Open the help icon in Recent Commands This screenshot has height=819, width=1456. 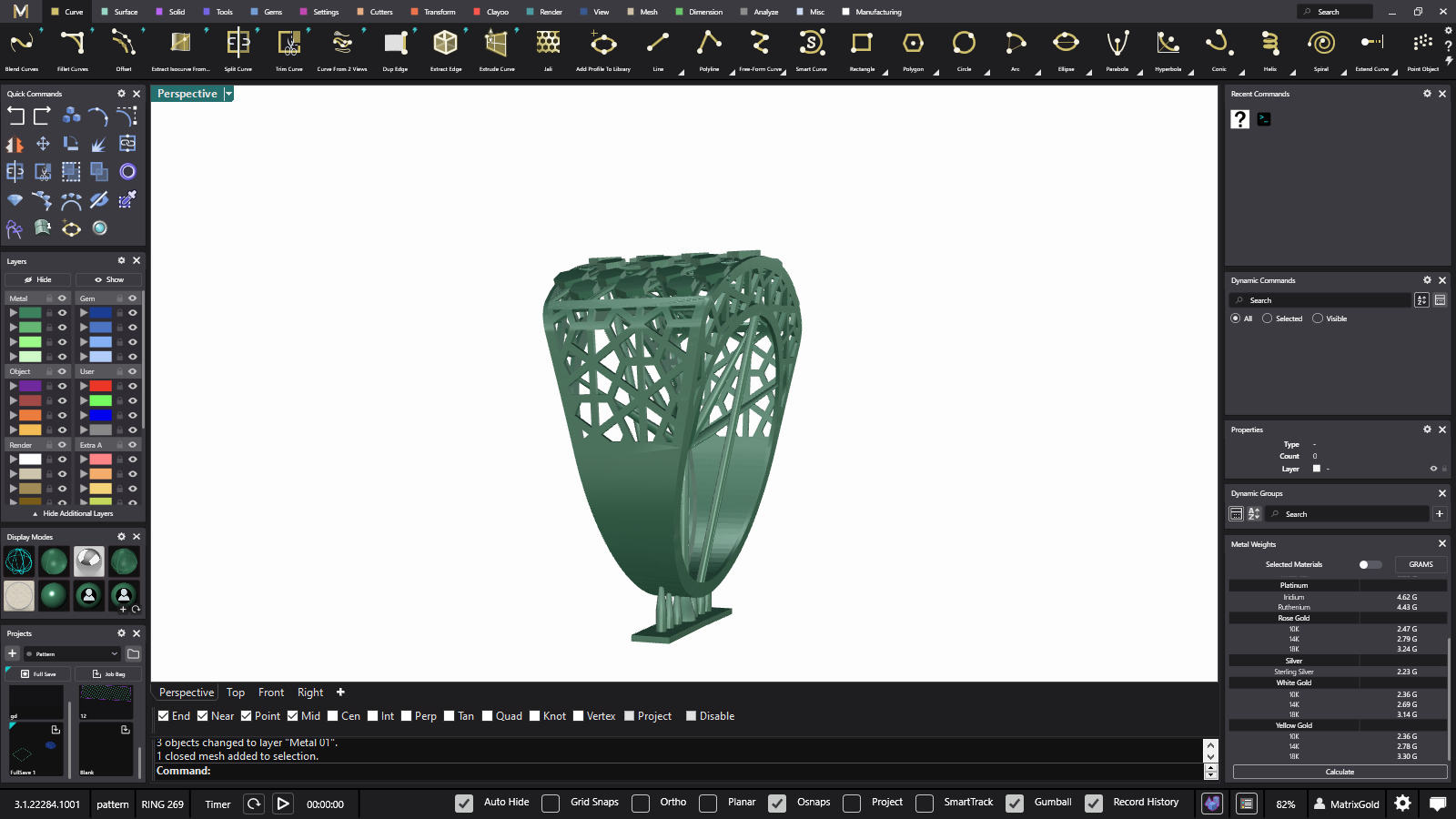(1239, 119)
